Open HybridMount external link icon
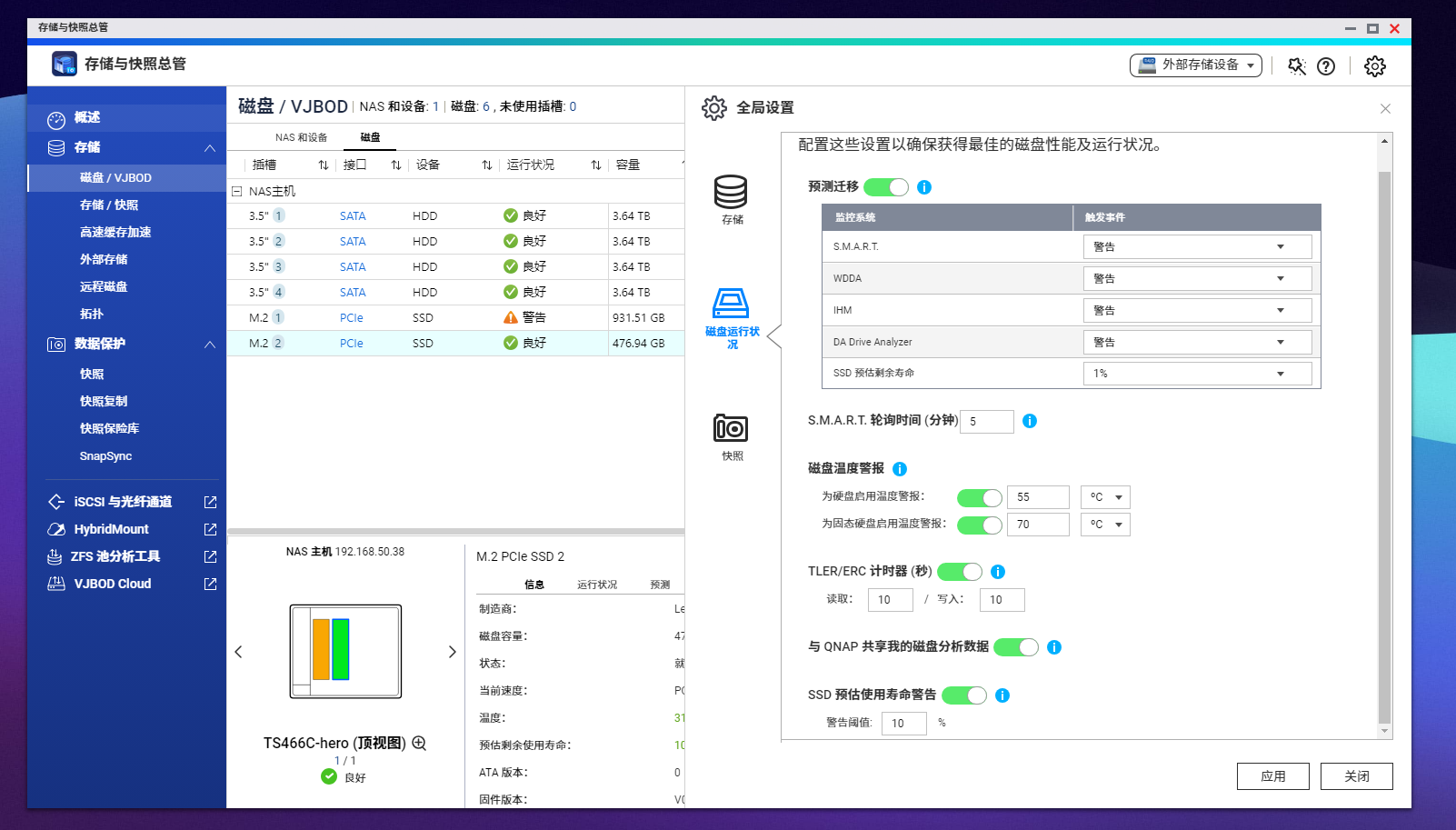 210,529
